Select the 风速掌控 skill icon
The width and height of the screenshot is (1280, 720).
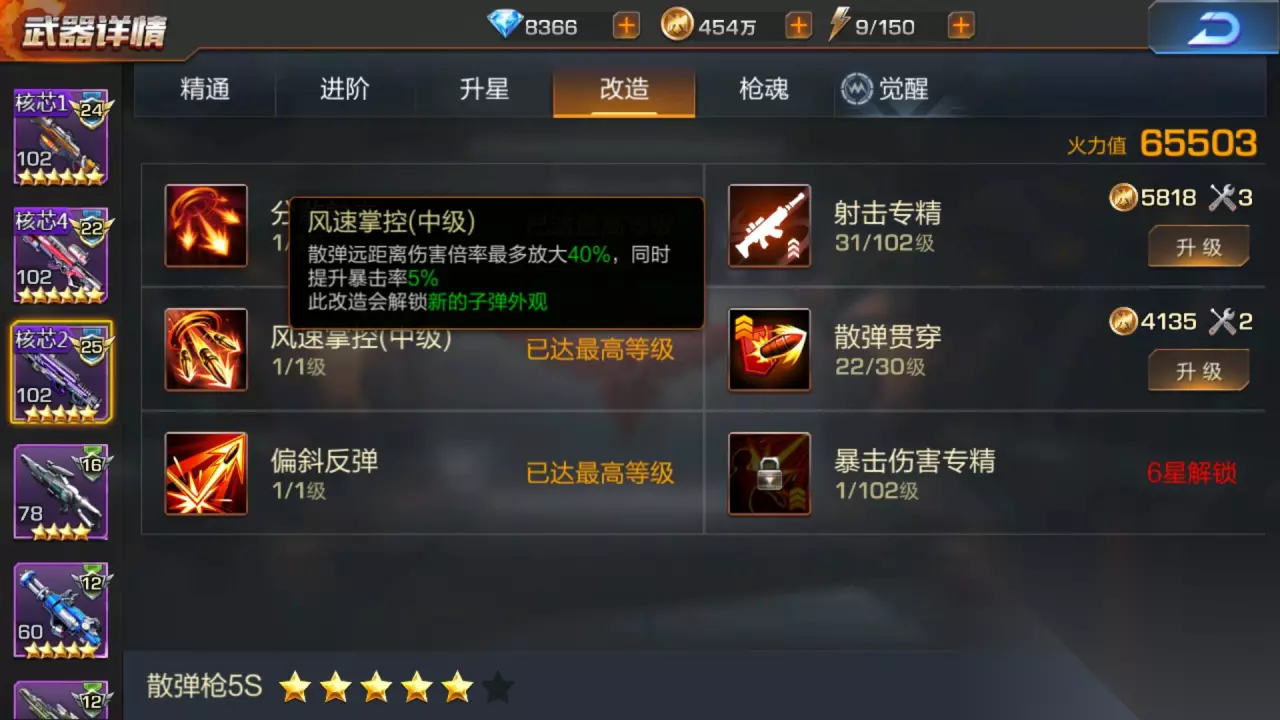click(206, 349)
